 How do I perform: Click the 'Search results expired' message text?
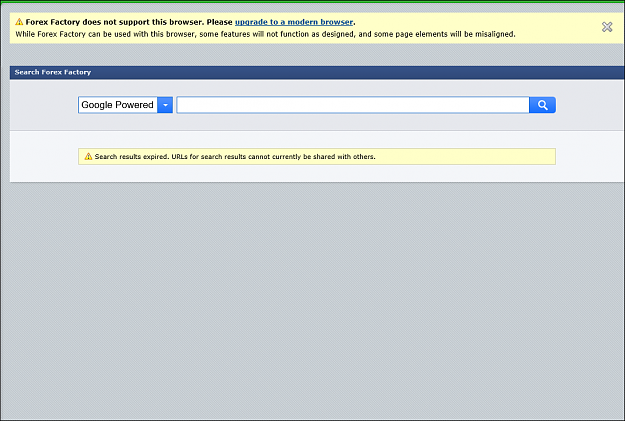pyautogui.click(x=235, y=157)
